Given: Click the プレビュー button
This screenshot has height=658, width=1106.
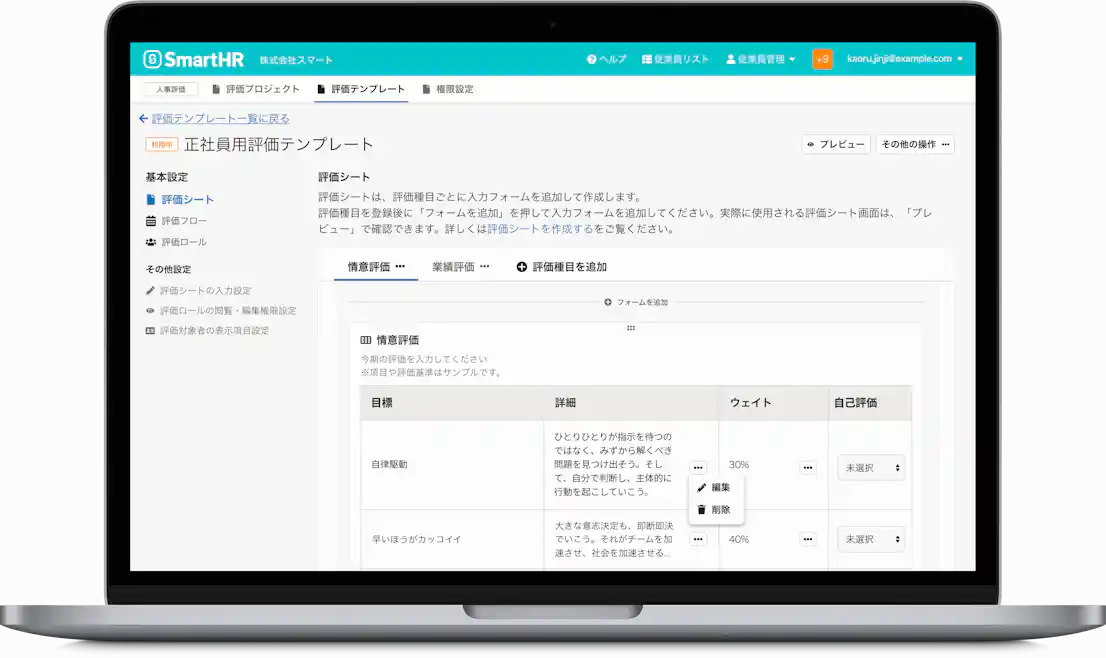Looking at the screenshot, I should tap(838, 144).
